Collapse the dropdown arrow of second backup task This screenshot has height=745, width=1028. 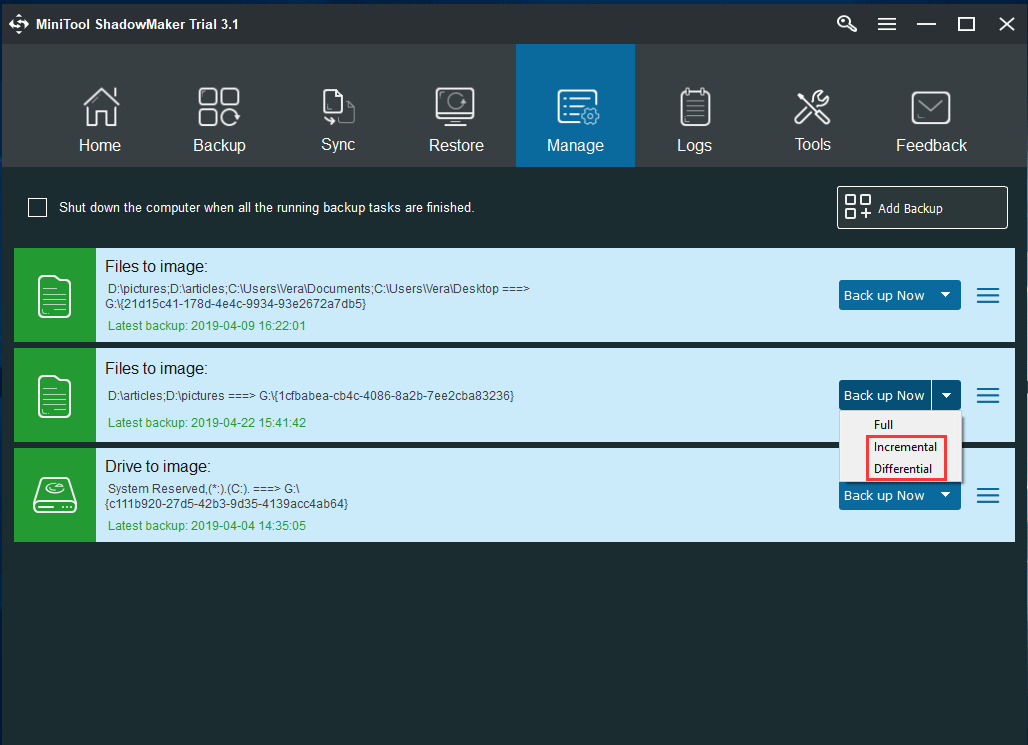pyautogui.click(x=946, y=395)
